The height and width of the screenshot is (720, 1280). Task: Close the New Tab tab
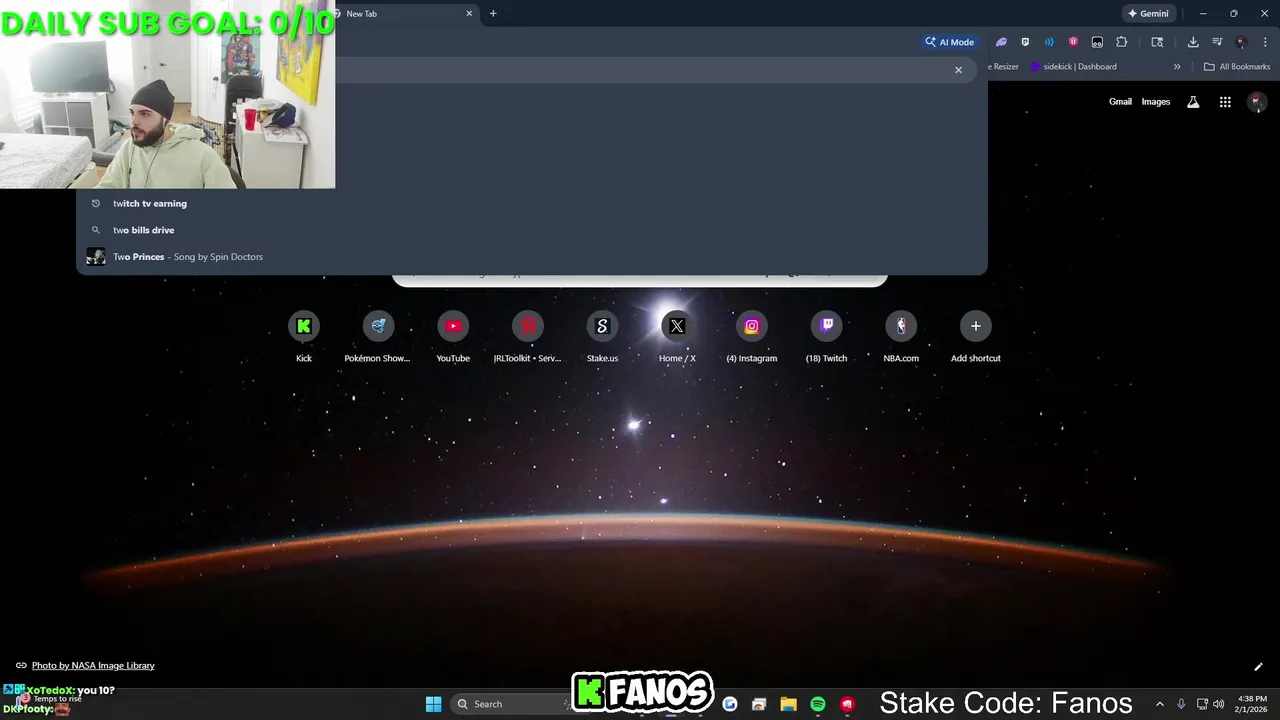(469, 14)
